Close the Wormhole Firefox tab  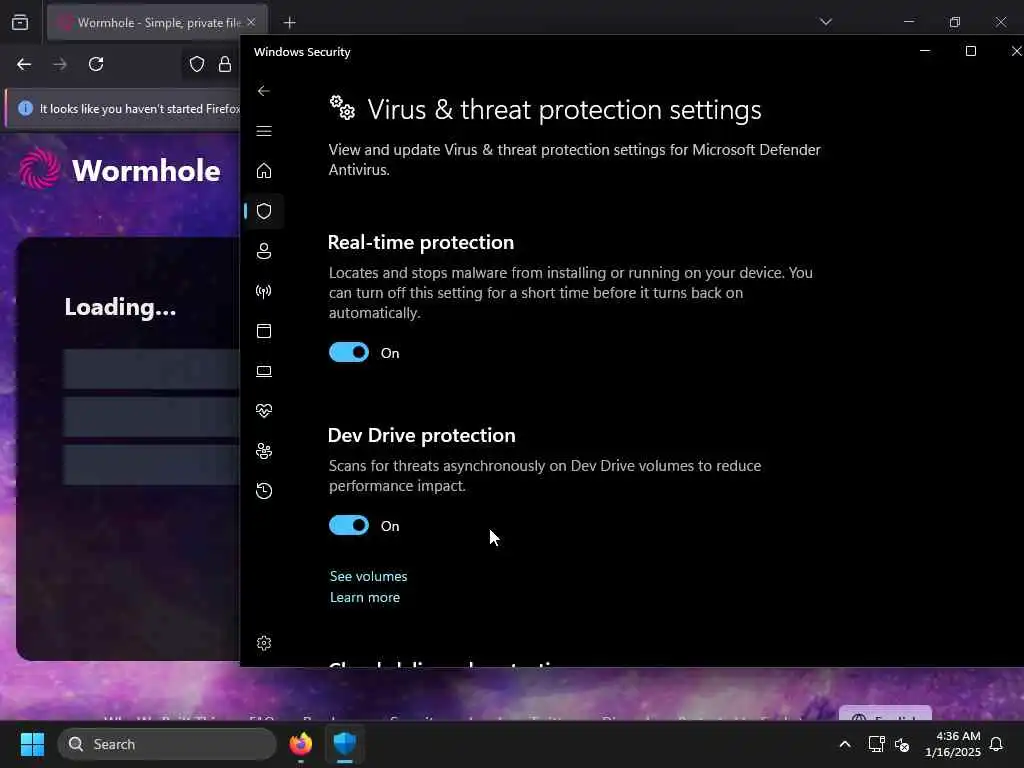coord(251,22)
